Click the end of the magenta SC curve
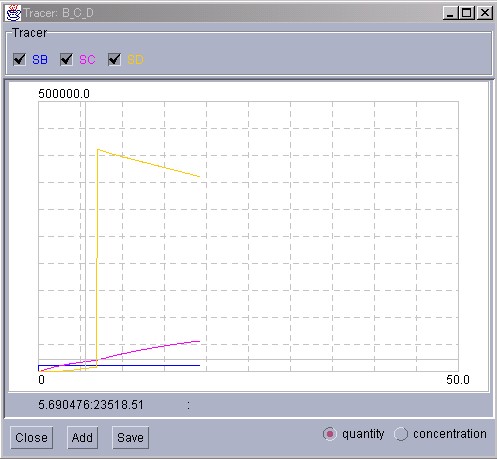 pyautogui.click(x=199, y=341)
